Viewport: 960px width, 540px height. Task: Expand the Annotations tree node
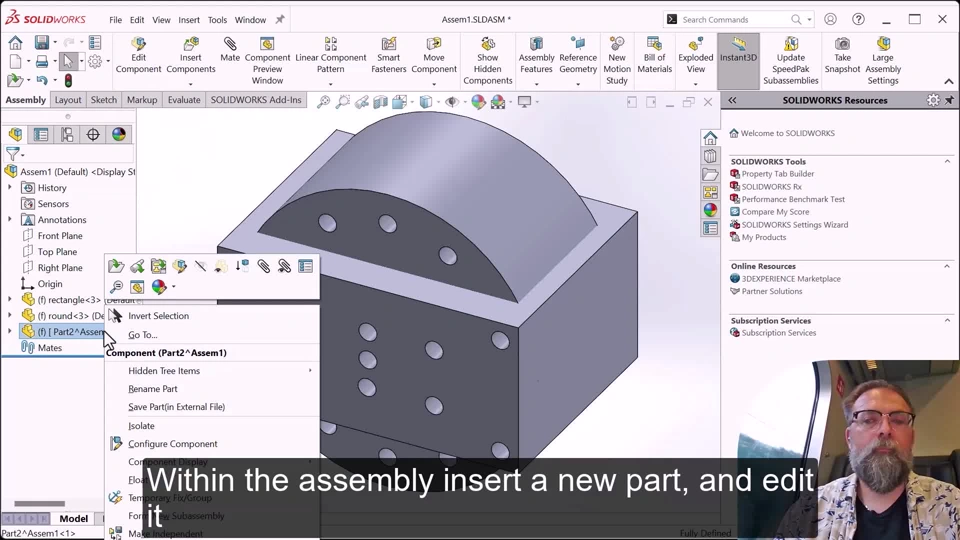(x=9, y=219)
